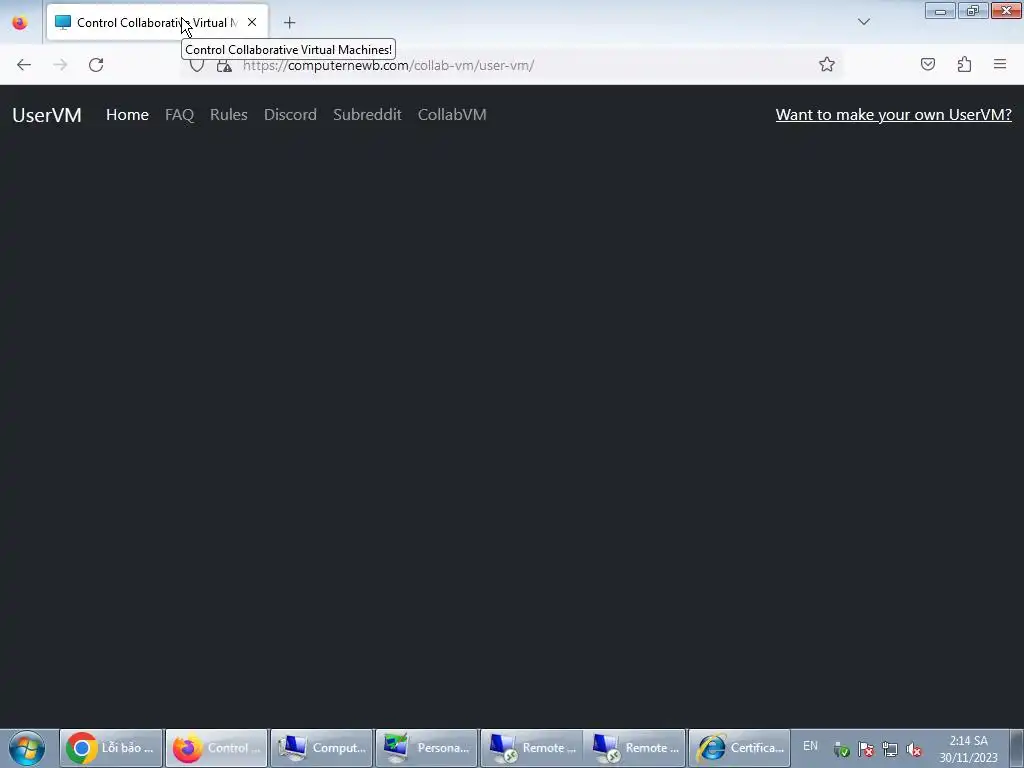Open the Firefox View icon
The height and width of the screenshot is (768, 1024).
pos(20,23)
